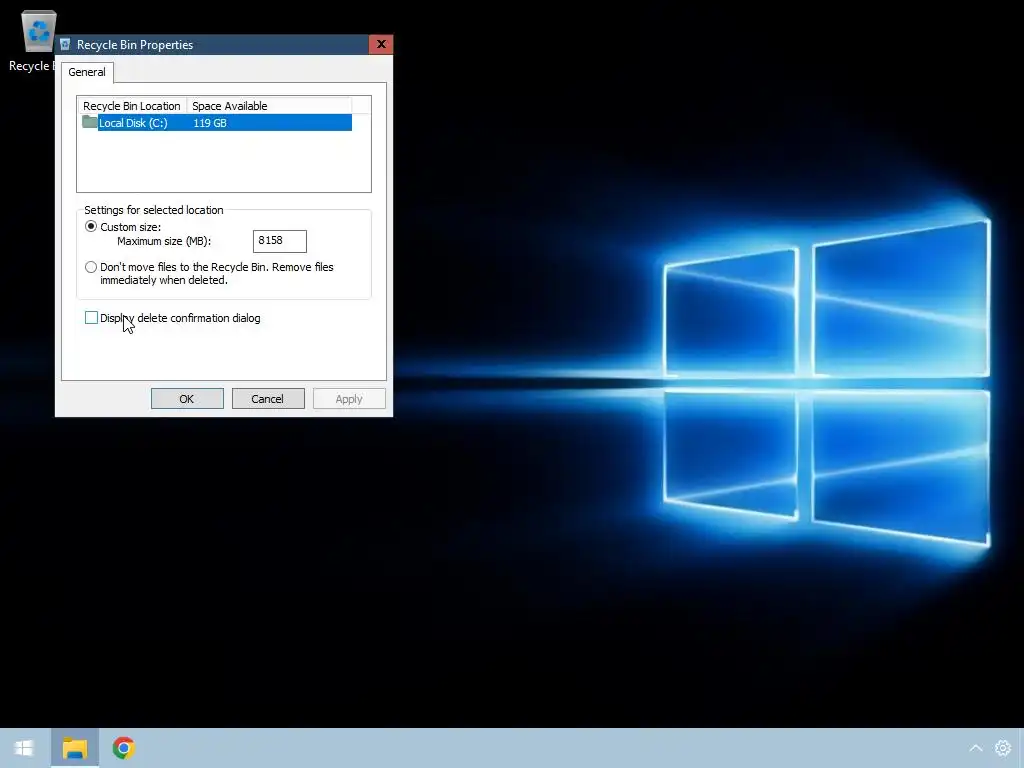Open the Recycle Bin desktop icon
The width and height of the screenshot is (1024, 768).
(x=38, y=31)
